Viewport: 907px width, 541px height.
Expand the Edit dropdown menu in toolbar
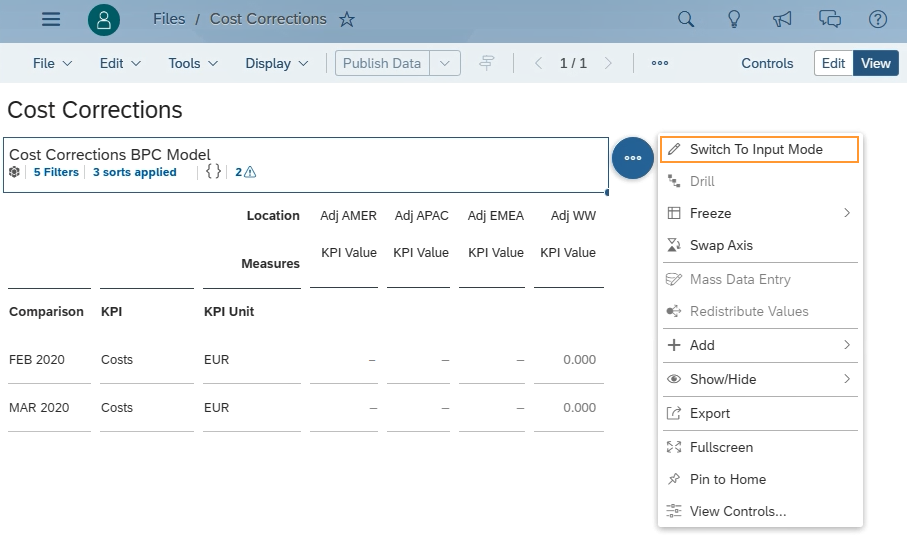click(x=120, y=63)
